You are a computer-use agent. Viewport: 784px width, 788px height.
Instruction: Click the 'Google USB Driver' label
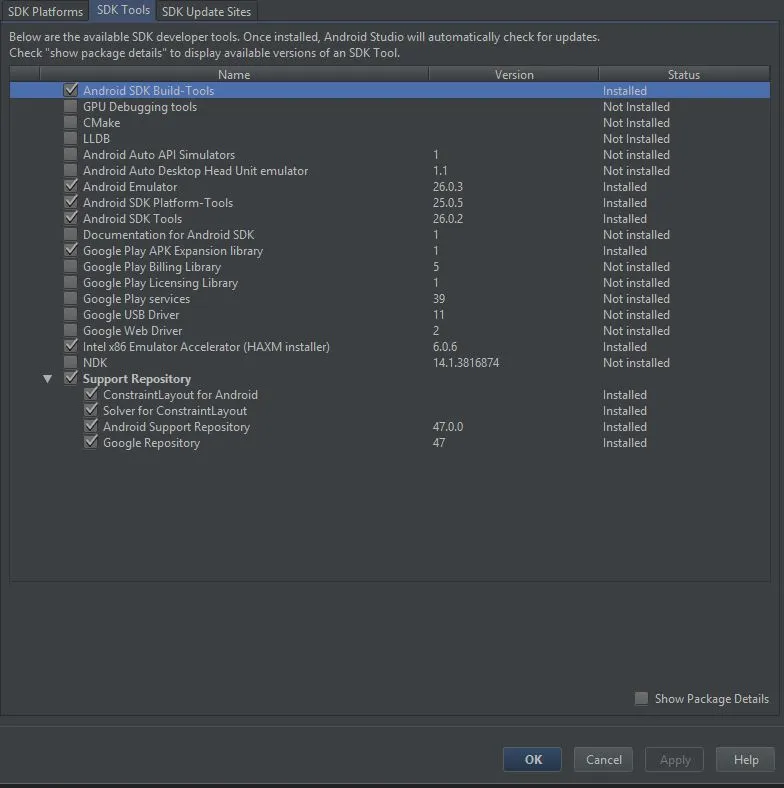pyautogui.click(x=131, y=315)
